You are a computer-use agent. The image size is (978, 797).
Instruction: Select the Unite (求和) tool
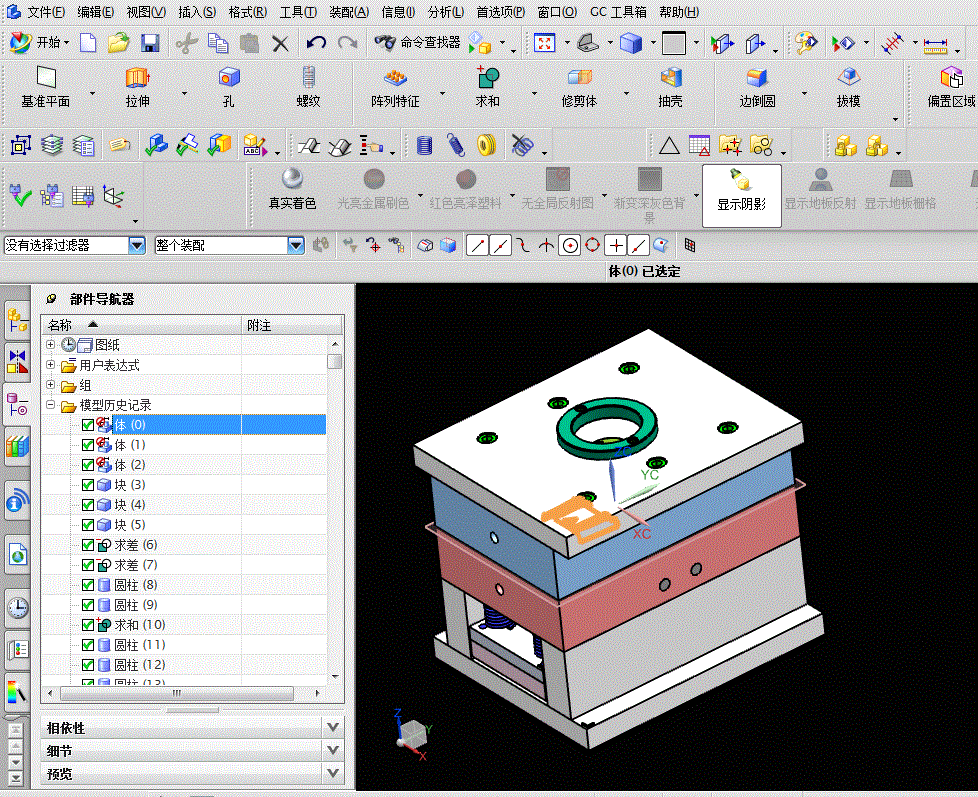click(x=487, y=87)
